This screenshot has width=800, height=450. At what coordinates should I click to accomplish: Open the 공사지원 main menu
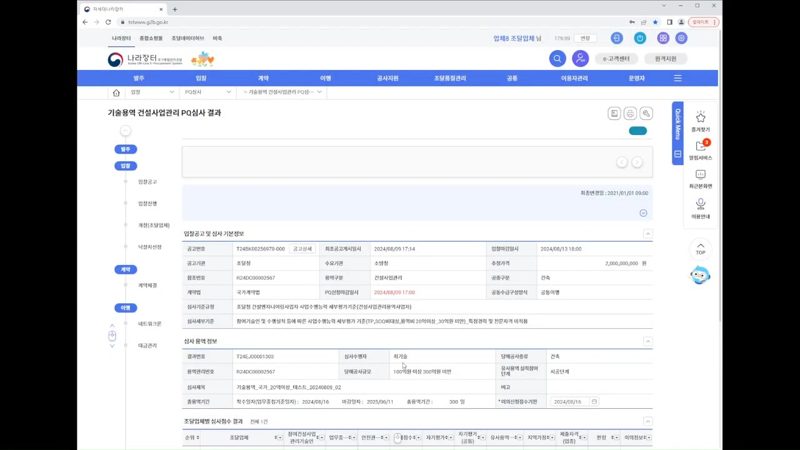(388, 79)
